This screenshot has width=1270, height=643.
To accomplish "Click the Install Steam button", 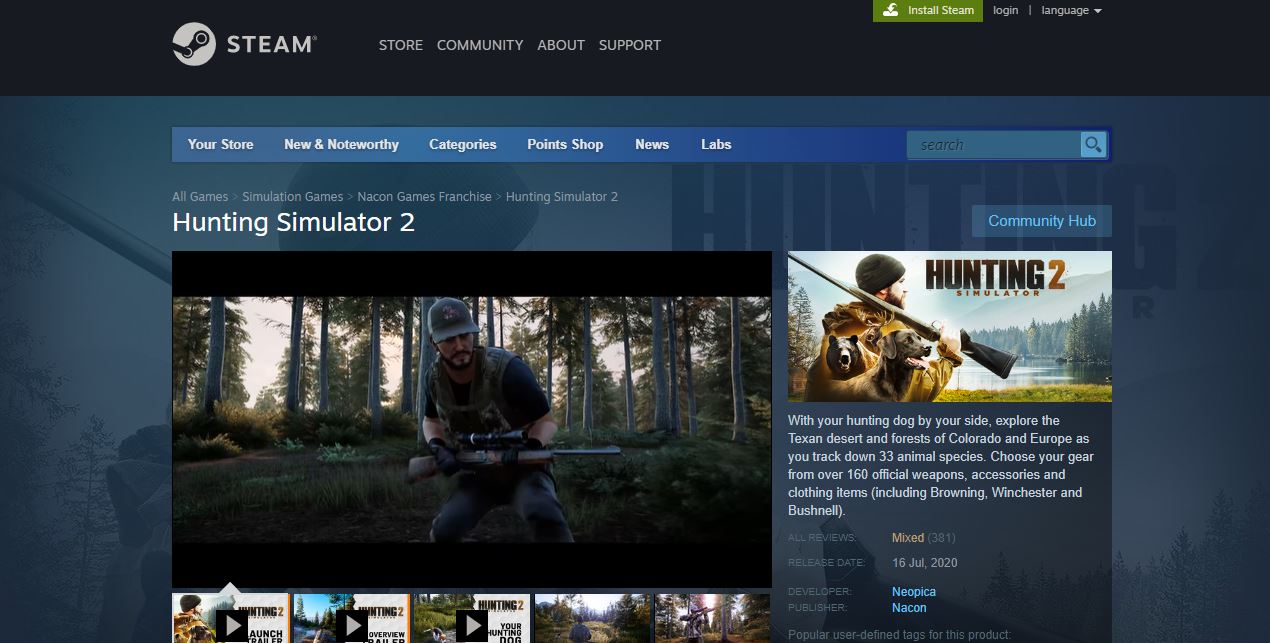I will click(x=928, y=10).
